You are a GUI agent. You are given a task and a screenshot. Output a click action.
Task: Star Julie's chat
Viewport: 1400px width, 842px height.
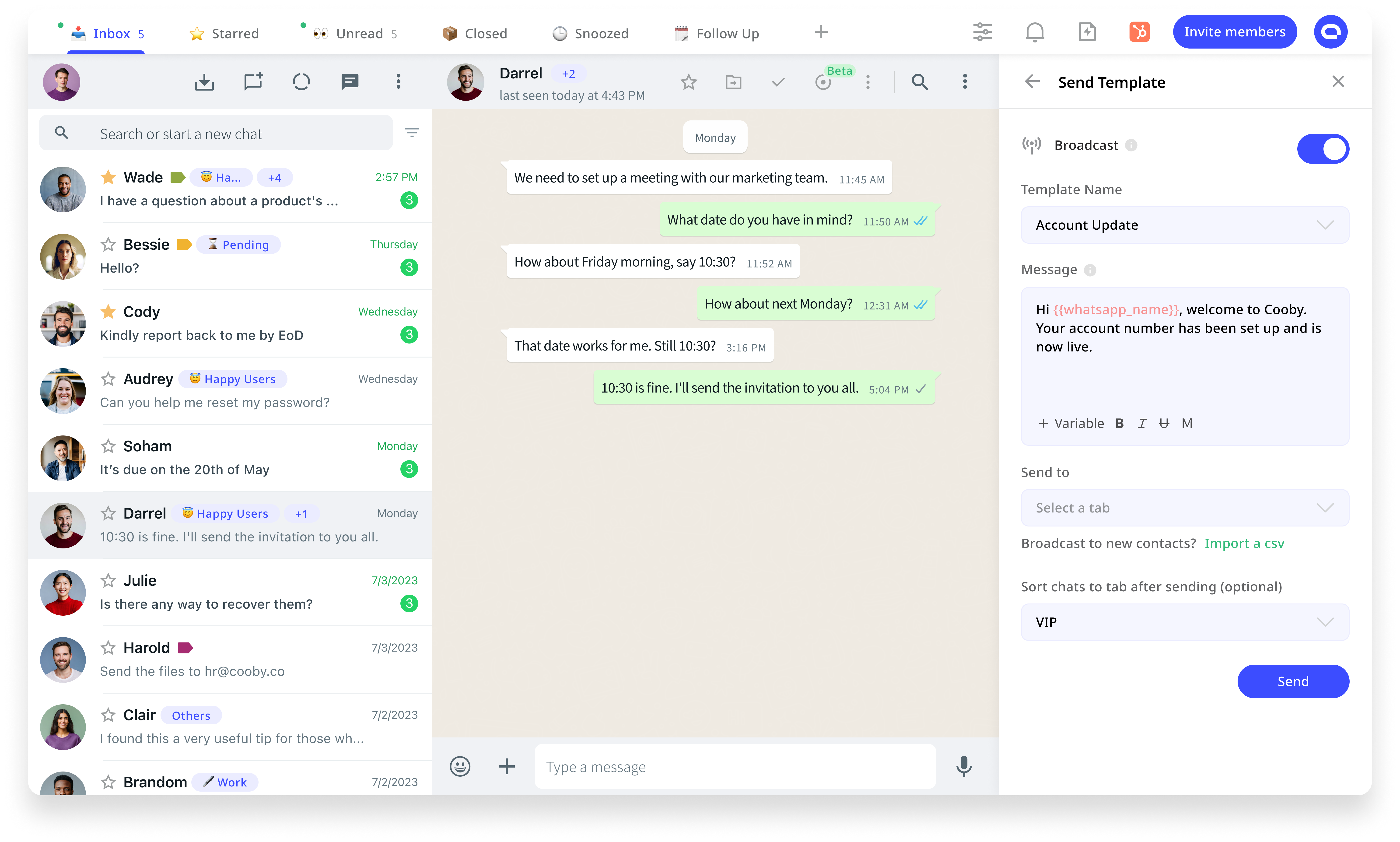108,580
